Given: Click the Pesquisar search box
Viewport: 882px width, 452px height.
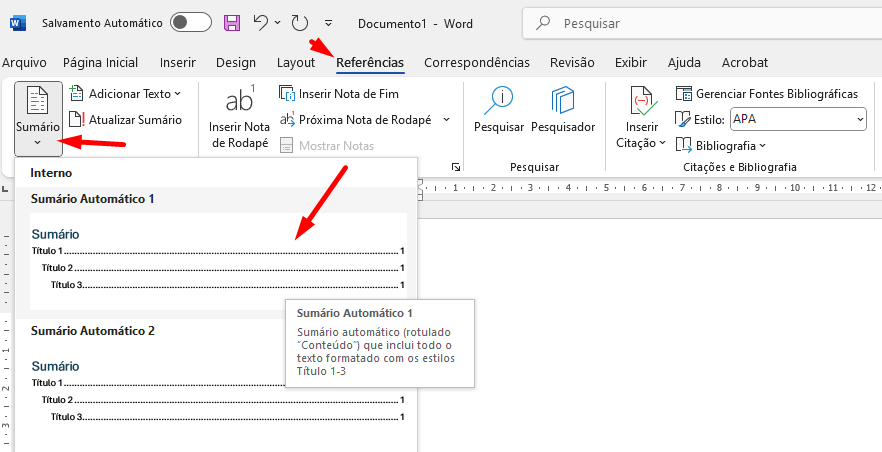Looking at the screenshot, I should coord(702,24).
